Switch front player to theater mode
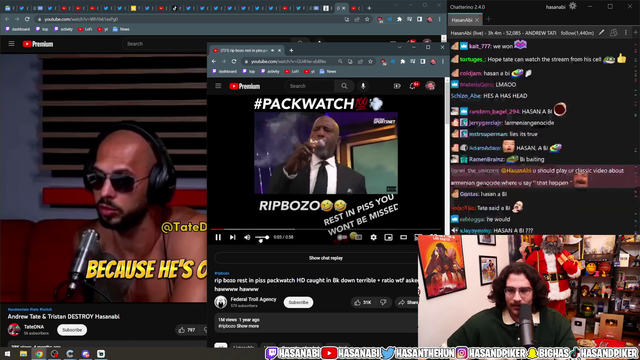 403,237
